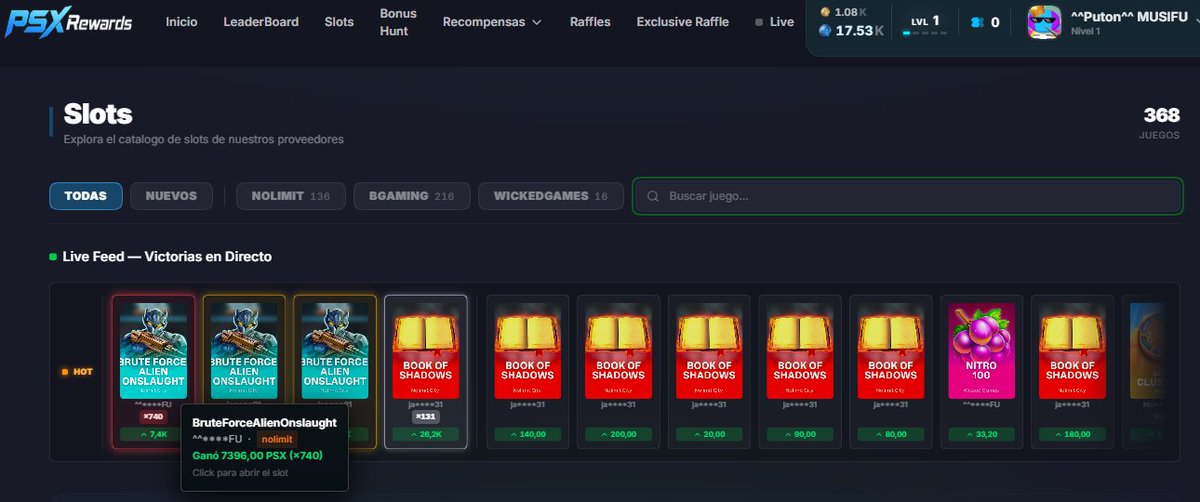Open the Live section
Viewport: 1200px width, 502px height.
click(781, 22)
